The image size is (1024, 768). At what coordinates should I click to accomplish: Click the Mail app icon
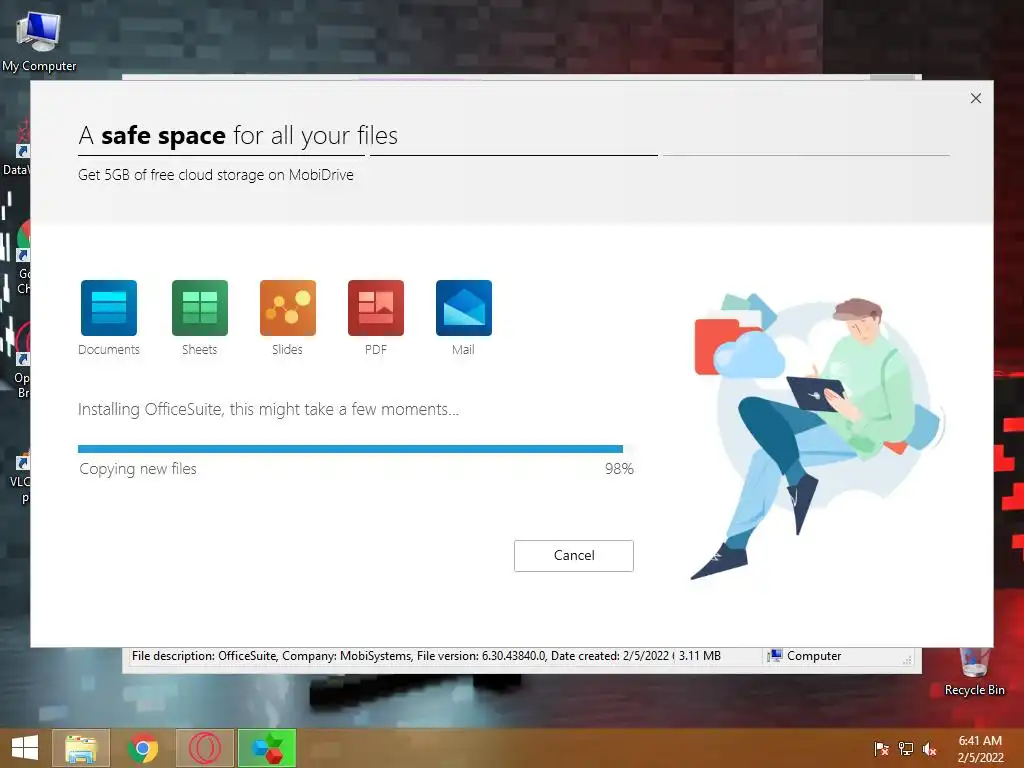pos(464,308)
